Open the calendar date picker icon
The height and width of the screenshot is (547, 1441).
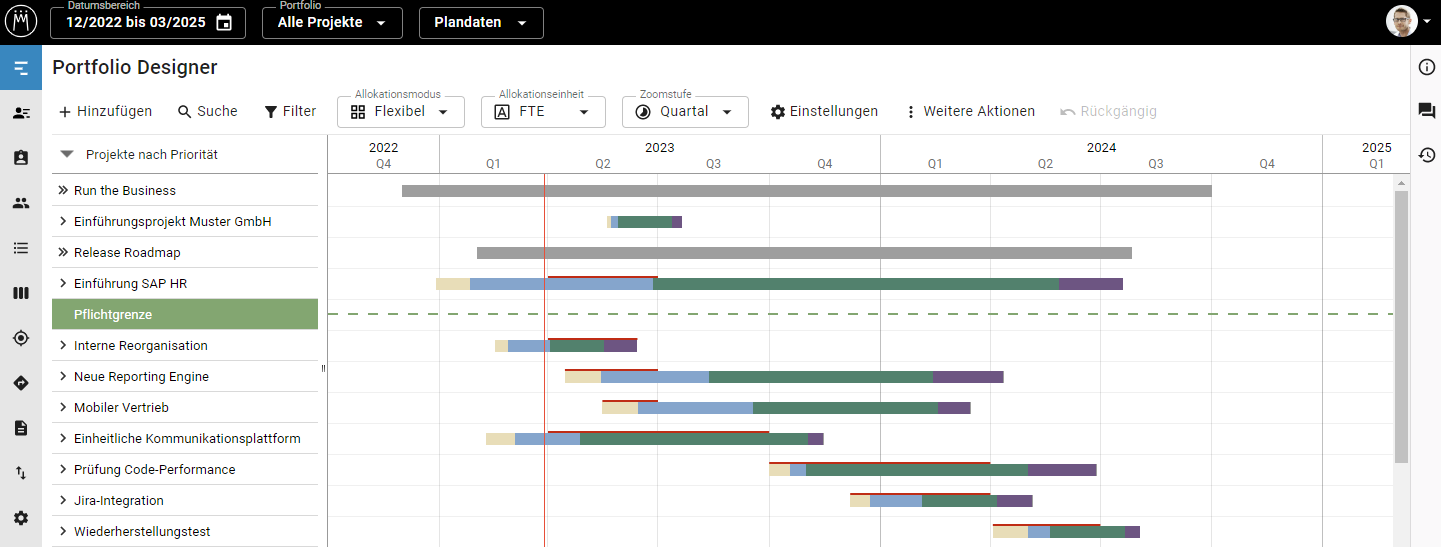(224, 22)
